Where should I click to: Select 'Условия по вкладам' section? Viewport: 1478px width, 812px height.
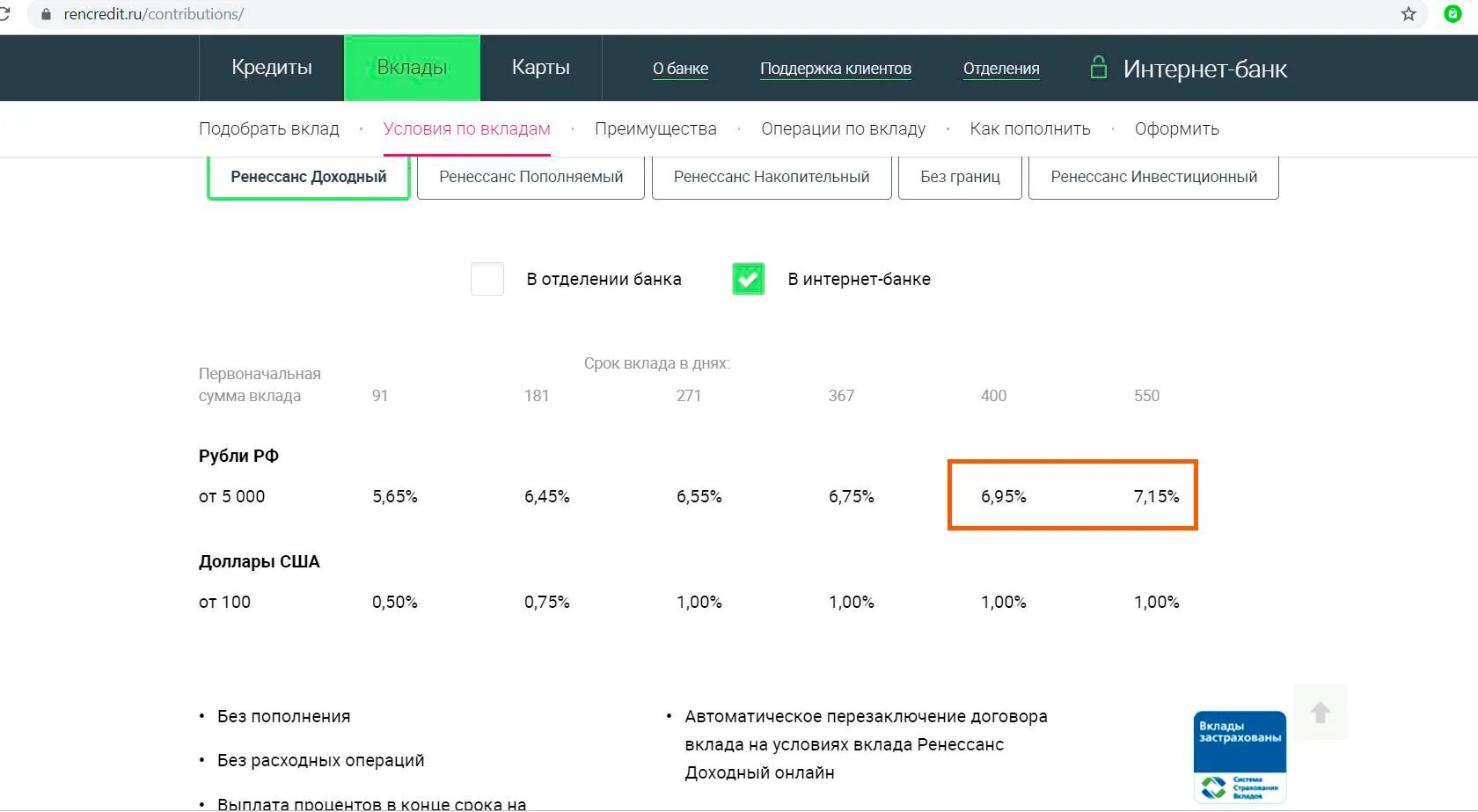[x=467, y=128]
